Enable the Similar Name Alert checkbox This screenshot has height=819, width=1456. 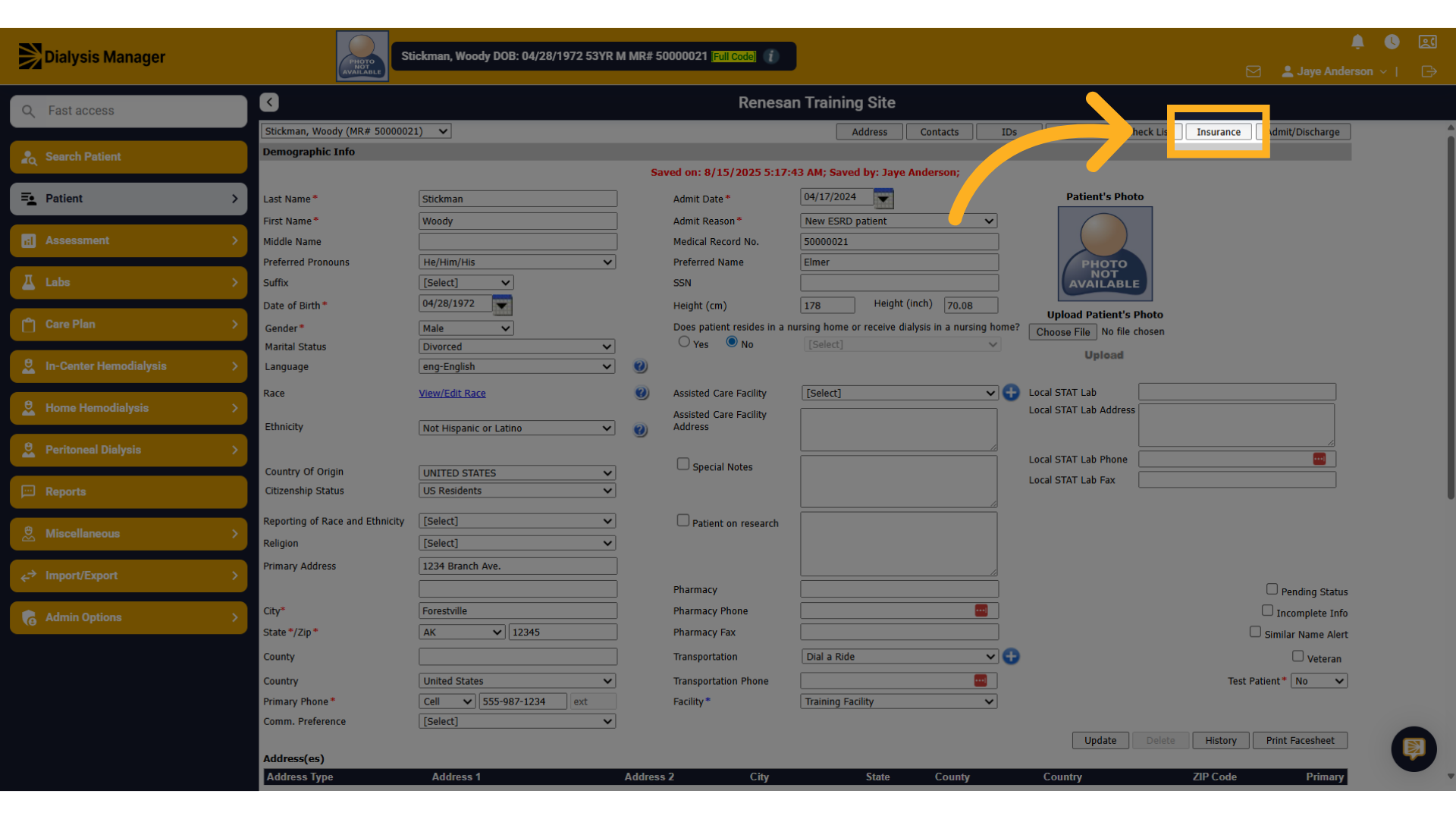point(1255,632)
